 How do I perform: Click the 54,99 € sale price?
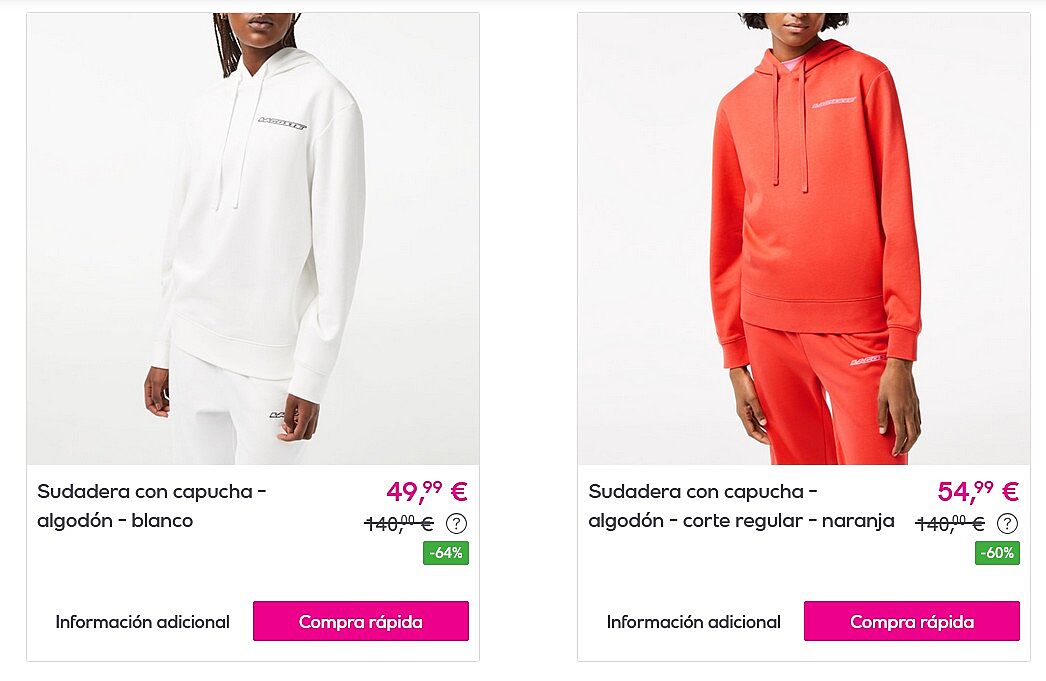coord(978,492)
